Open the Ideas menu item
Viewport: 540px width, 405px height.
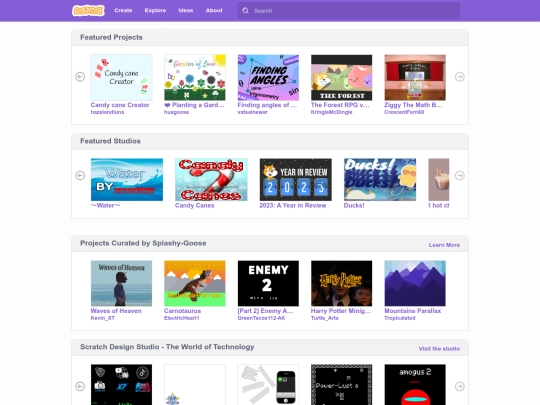[186, 10]
